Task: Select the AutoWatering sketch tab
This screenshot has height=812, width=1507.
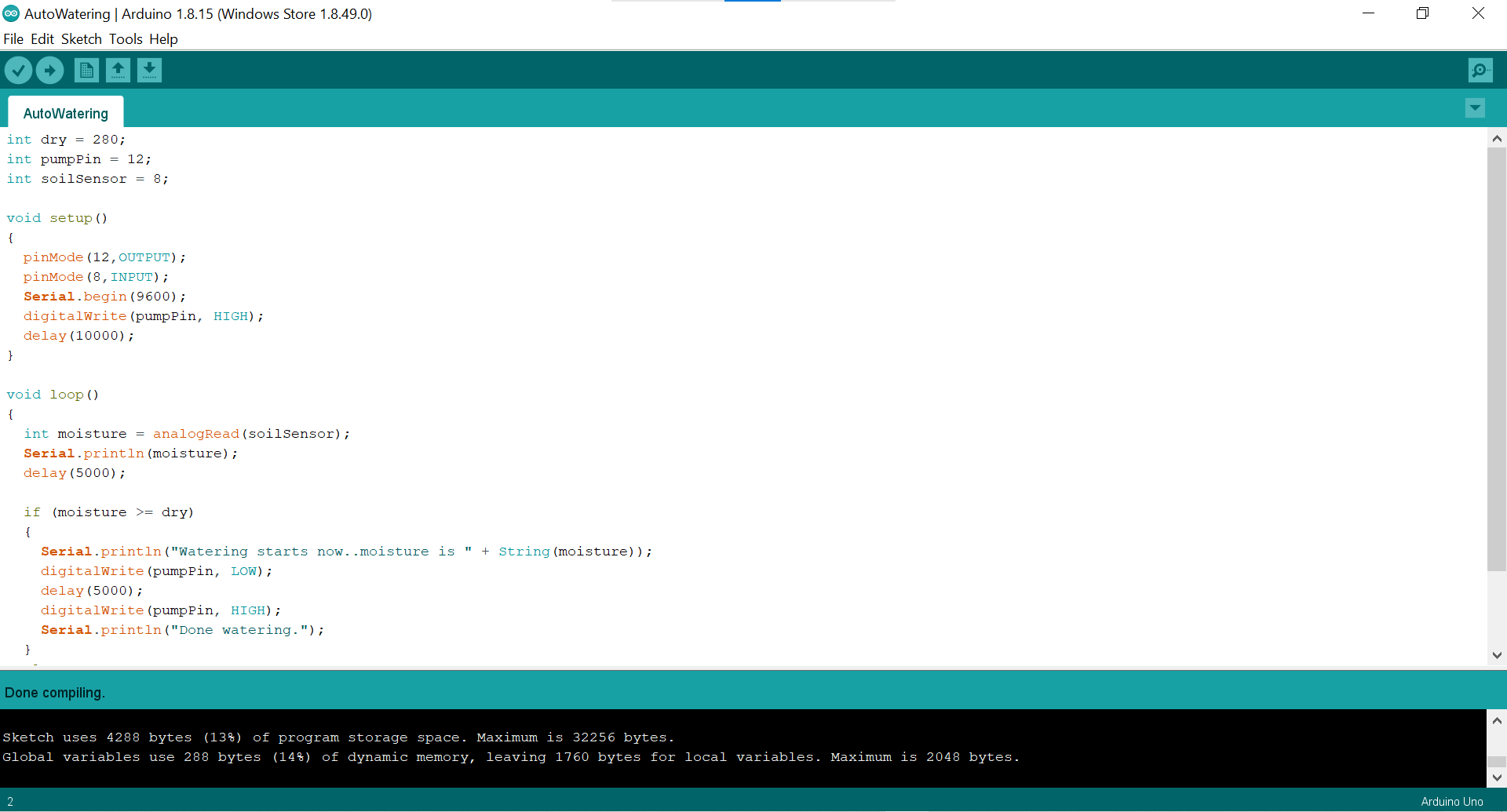Action: click(66, 113)
